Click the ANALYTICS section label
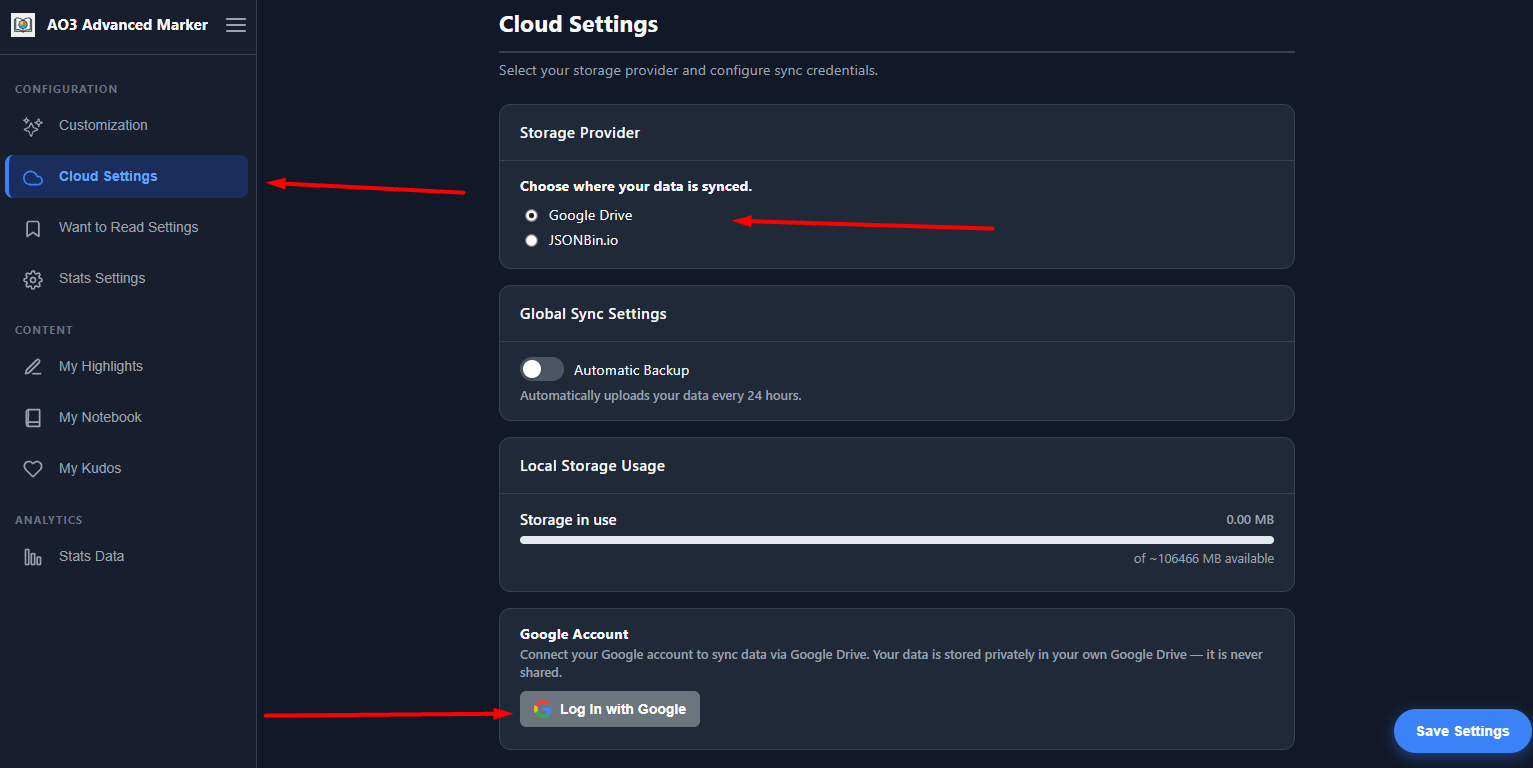The width and height of the screenshot is (1533, 768). (49, 520)
